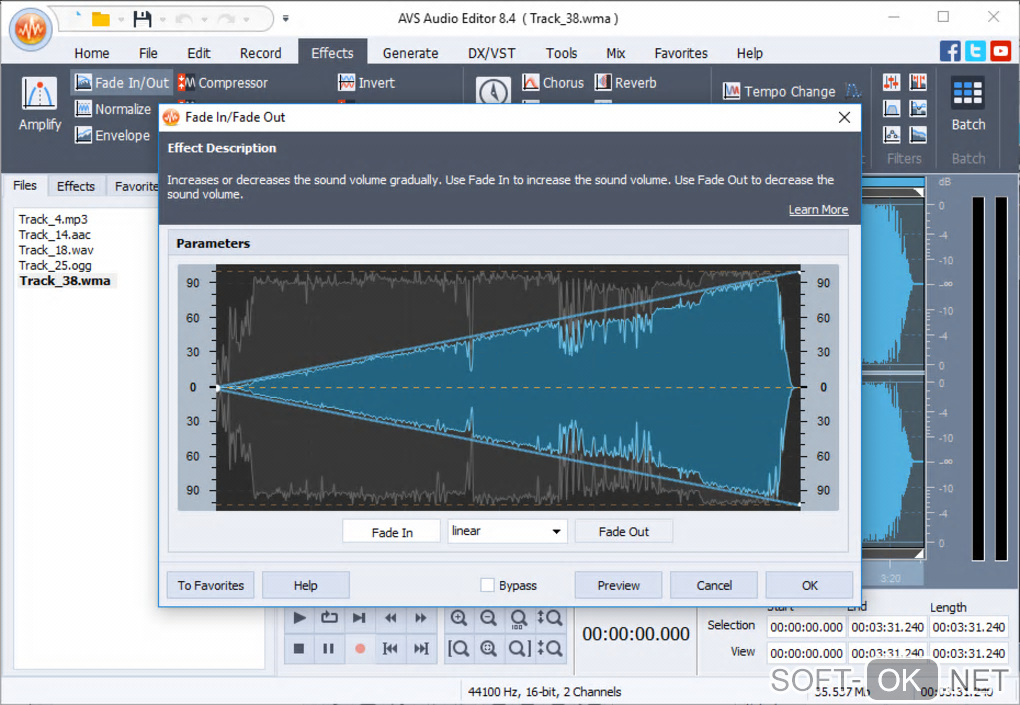Enable the Bypass checkbox
This screenshot has height=705, width=1020.
tap(487, 585)
